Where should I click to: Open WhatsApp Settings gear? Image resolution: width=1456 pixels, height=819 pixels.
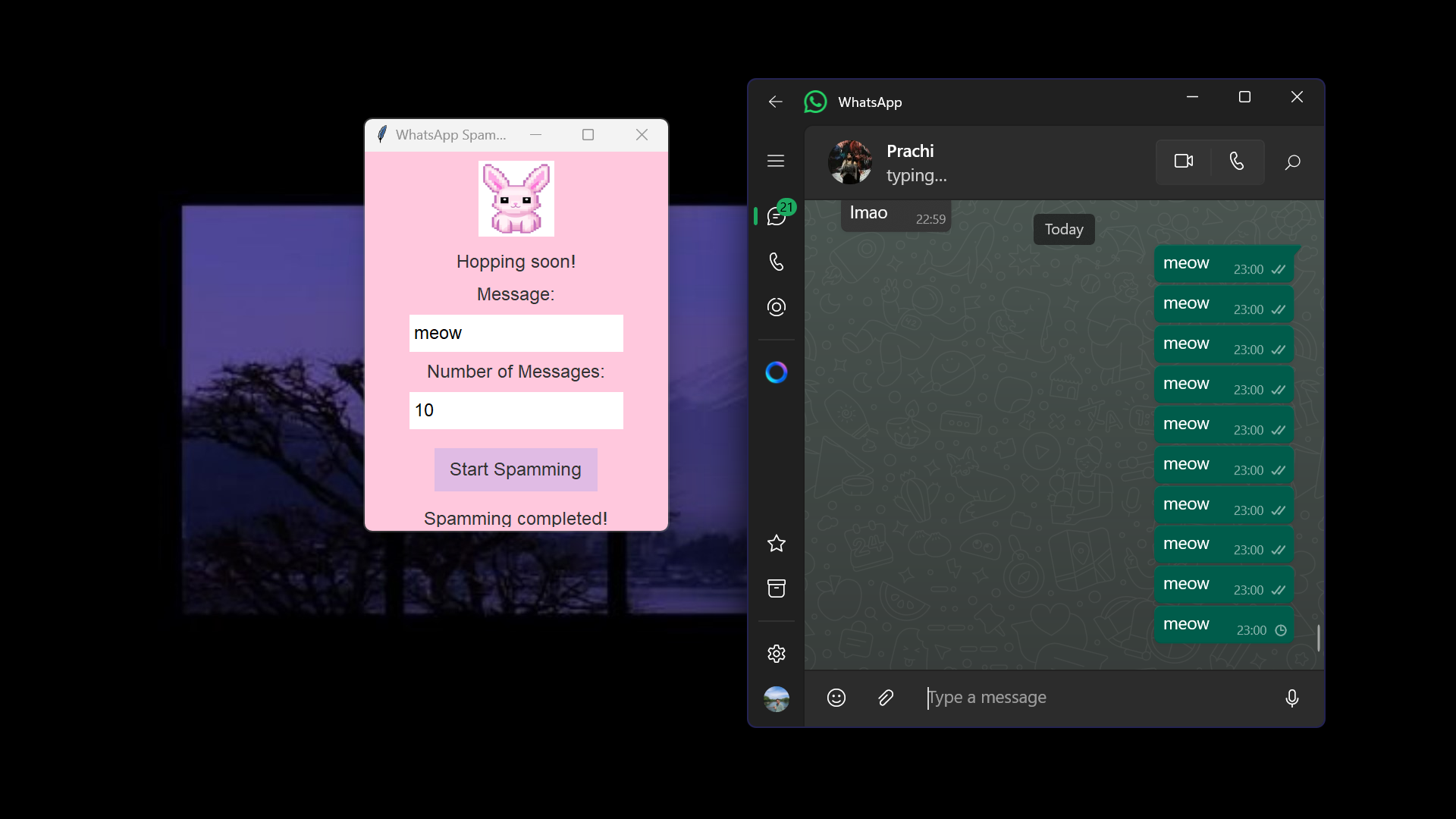(777, 654)
